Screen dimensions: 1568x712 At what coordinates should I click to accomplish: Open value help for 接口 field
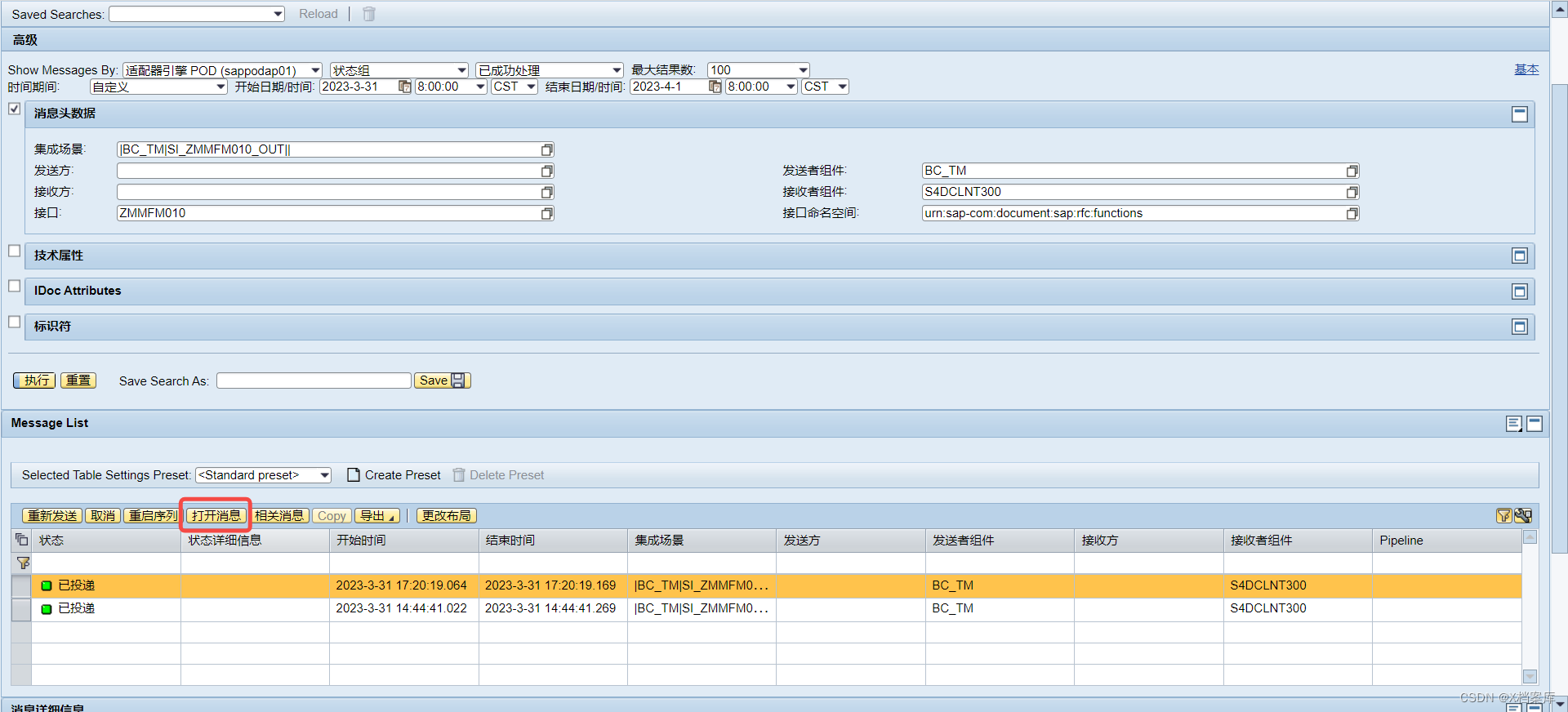547,213
